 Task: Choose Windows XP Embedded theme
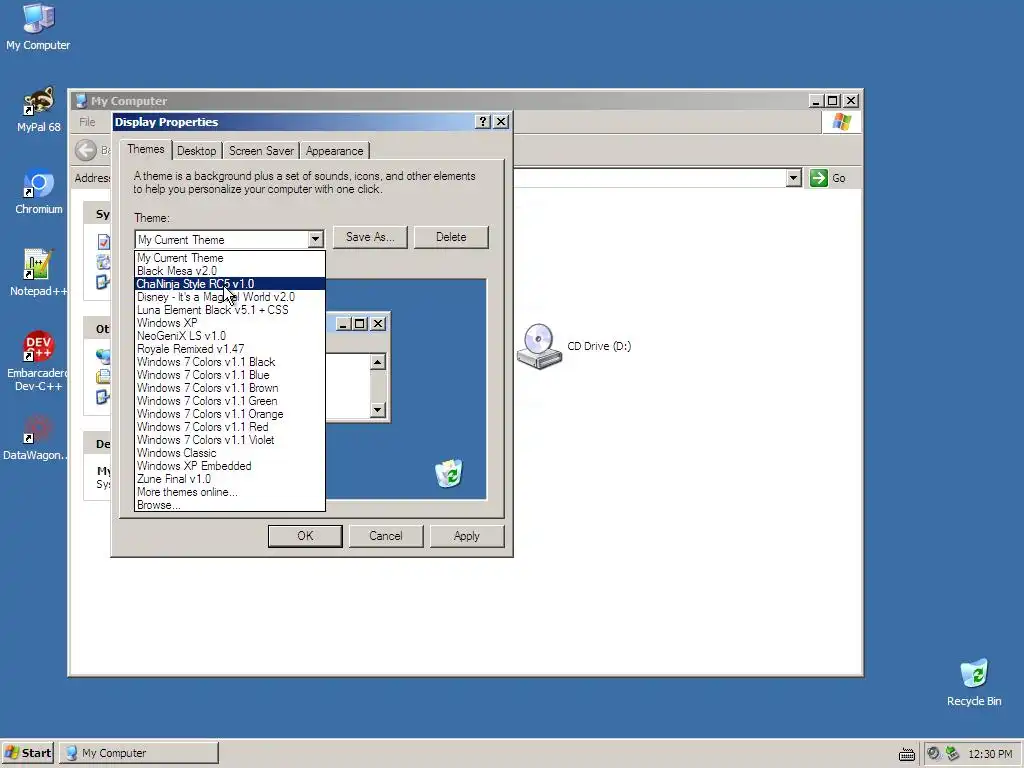230,466
